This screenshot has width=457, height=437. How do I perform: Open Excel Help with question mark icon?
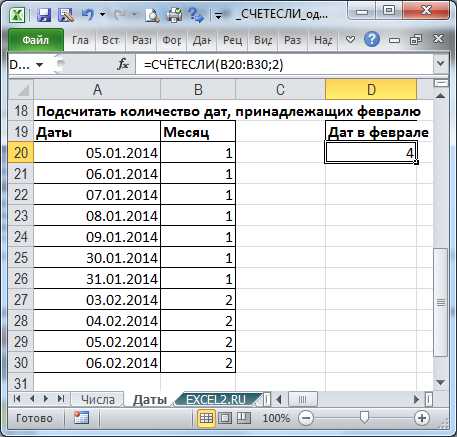pyautogui.click(x=372, y=40)
